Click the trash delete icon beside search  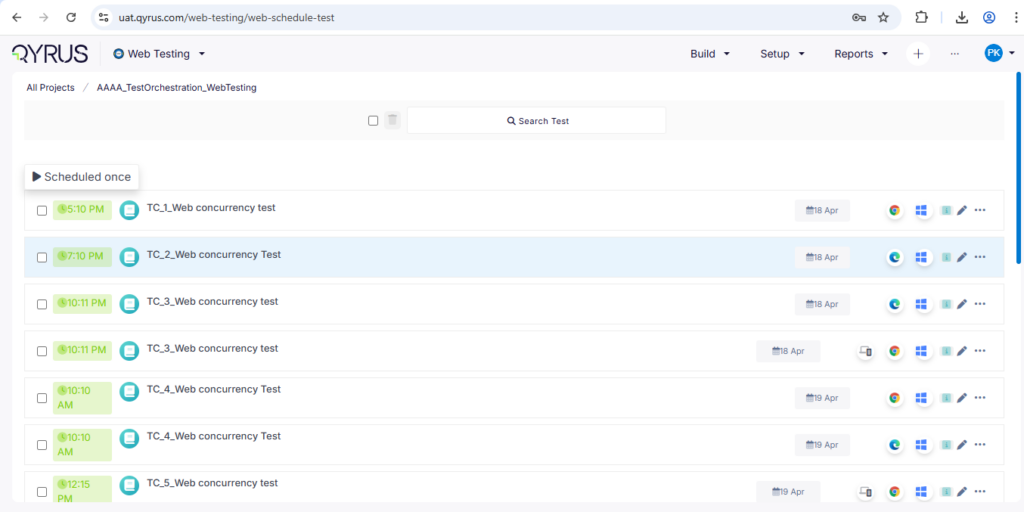[x=393, y=121]
